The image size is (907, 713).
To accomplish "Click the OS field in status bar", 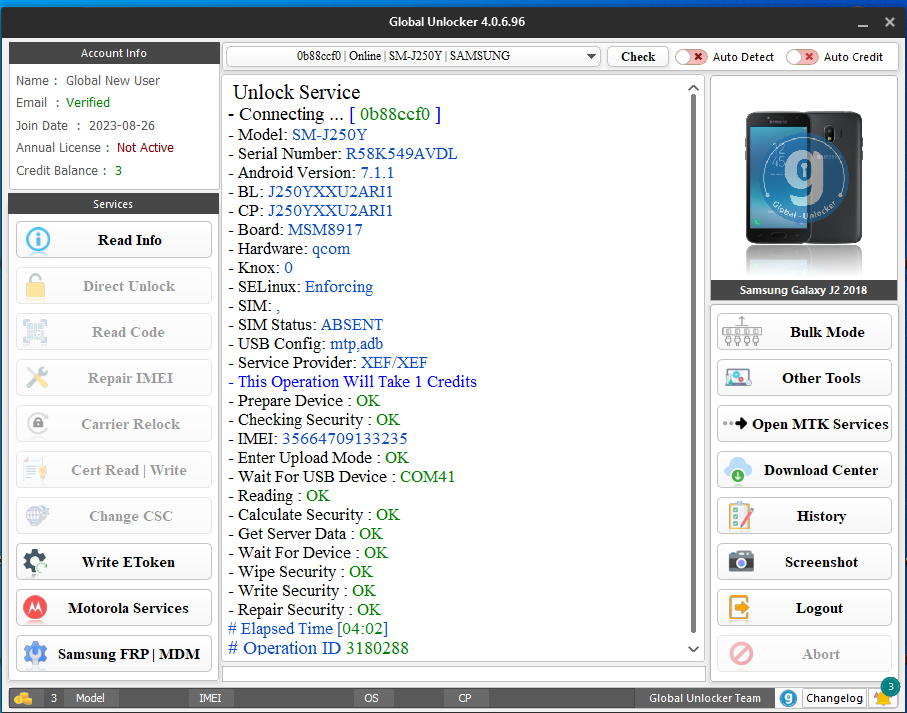I will (371, 698).
